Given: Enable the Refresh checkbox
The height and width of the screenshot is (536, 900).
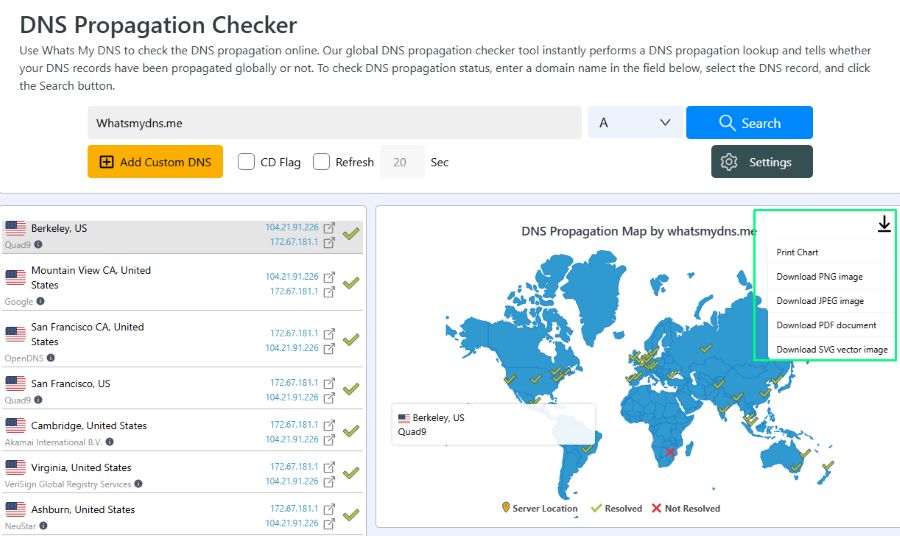Looking at the screenshot, I should click(x=321, y=162).
